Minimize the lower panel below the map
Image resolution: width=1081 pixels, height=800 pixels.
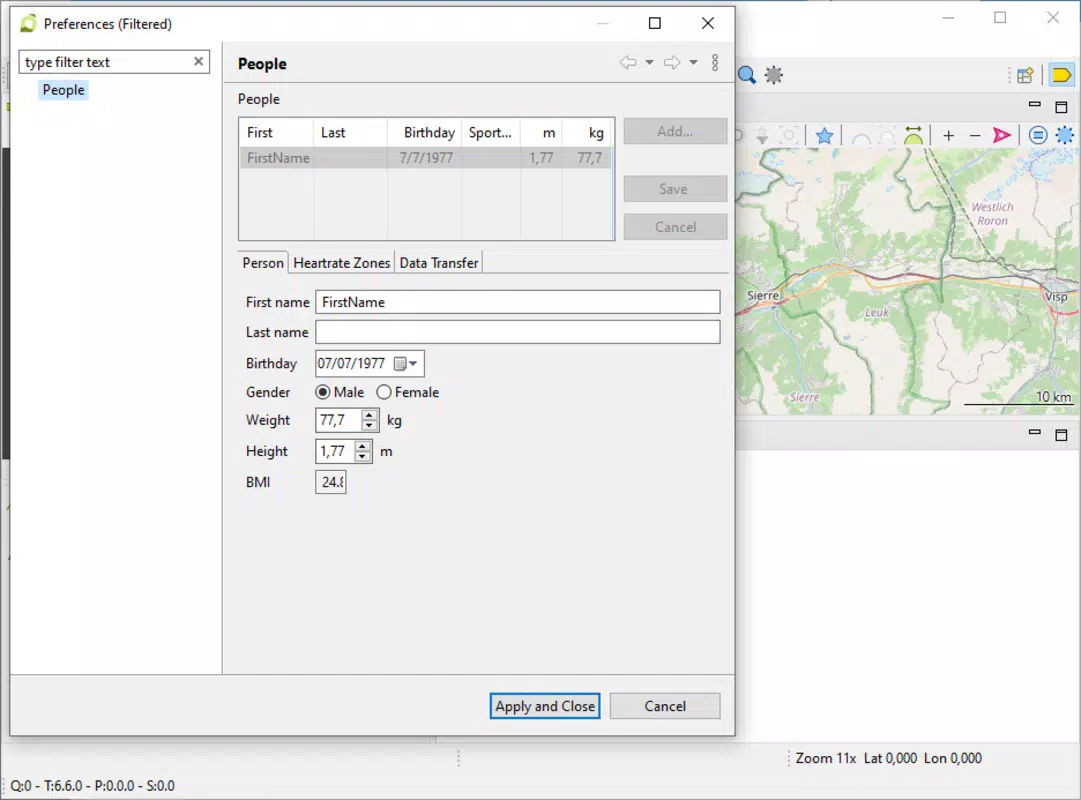pos(1034,432)
